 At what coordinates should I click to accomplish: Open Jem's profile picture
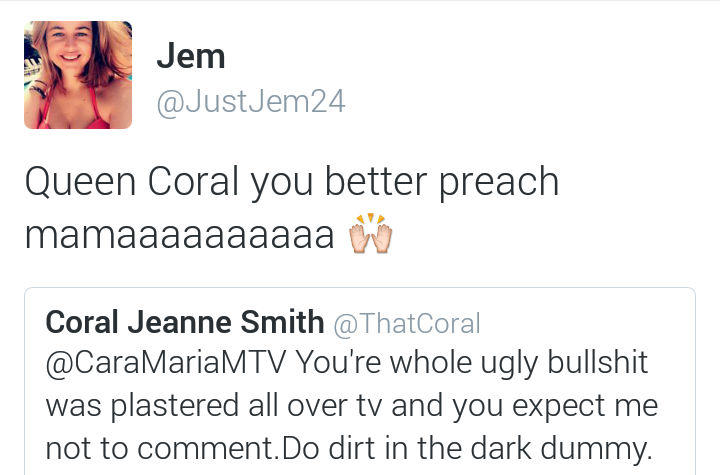coord(78,75)
